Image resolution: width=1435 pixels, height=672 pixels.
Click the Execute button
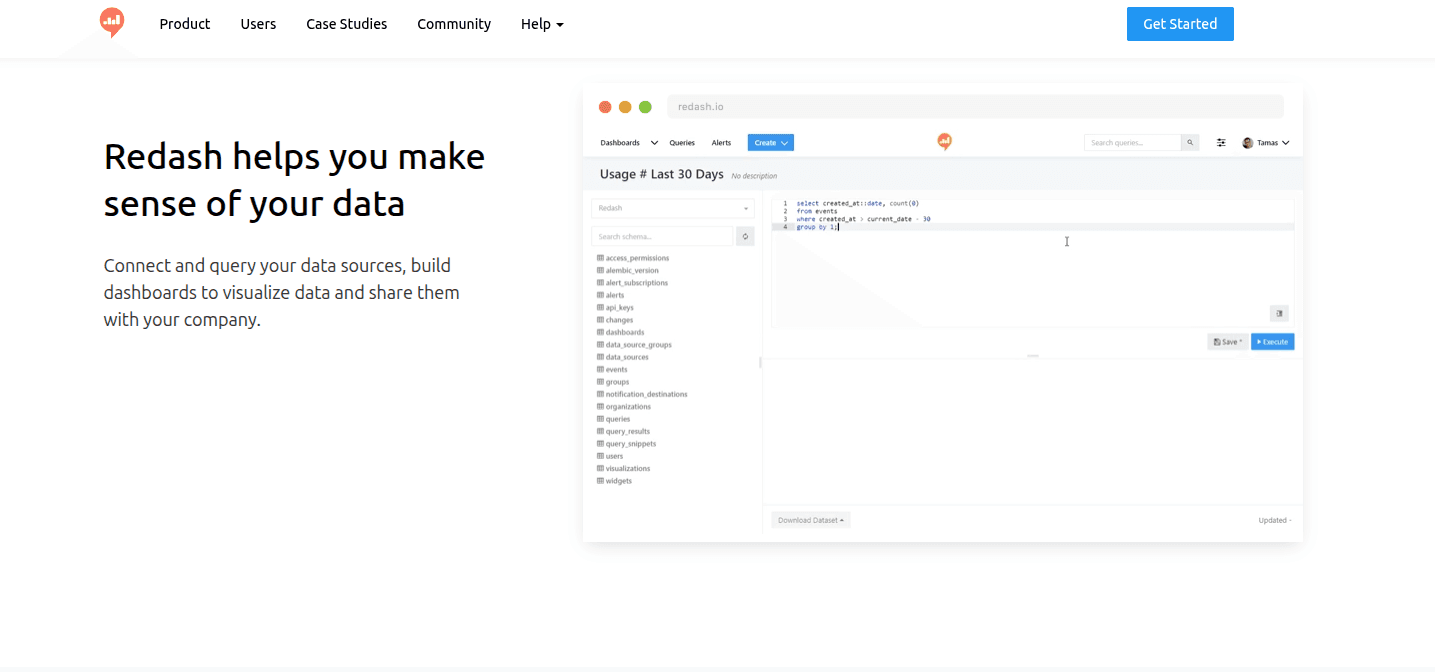click(x=1273, y=342)
